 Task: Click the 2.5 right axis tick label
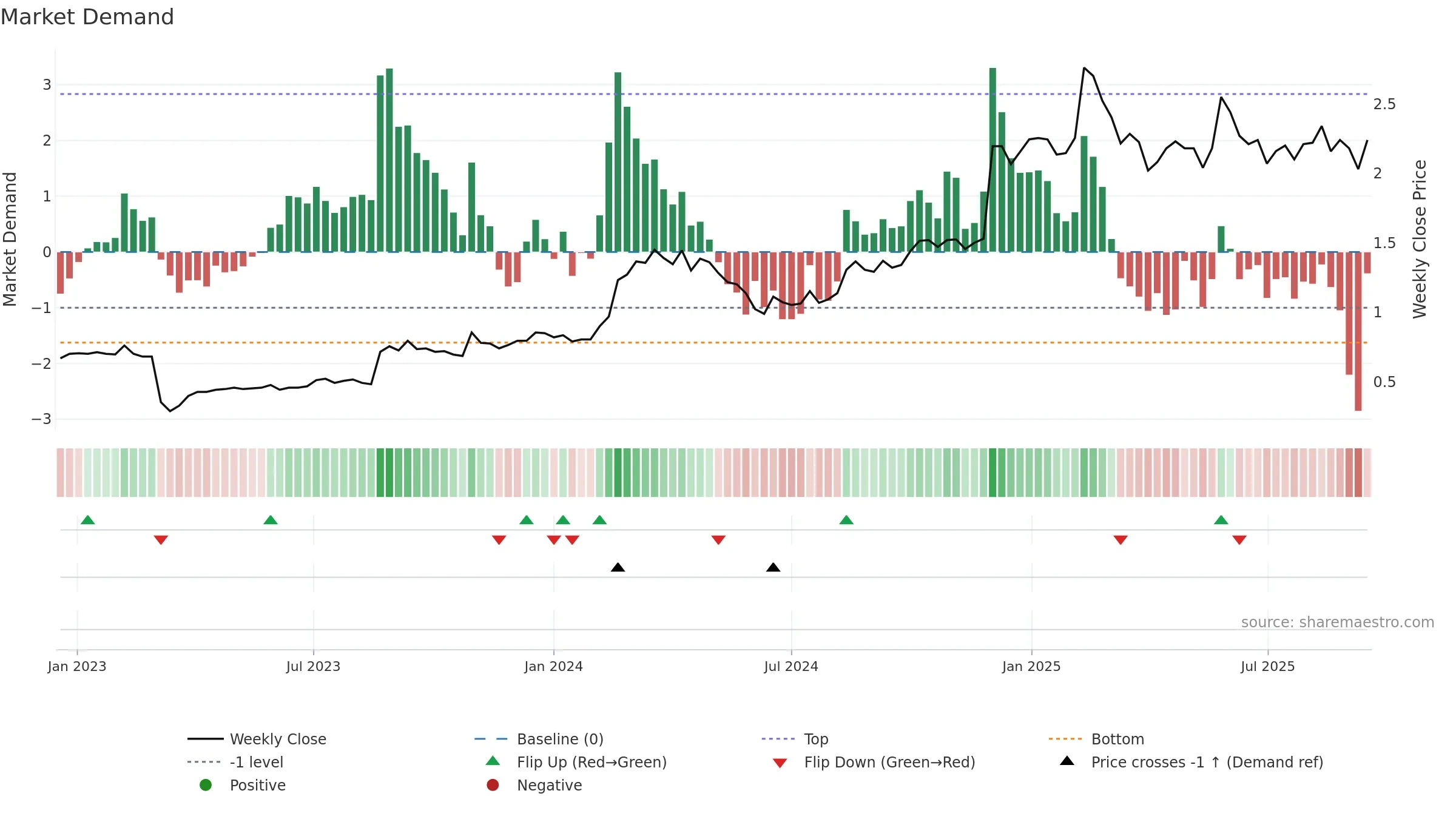pyautogui.click(x=1384, y=104)
